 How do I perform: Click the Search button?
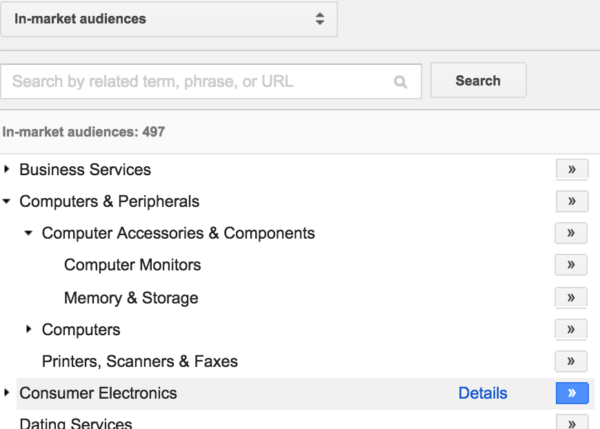coord(478,80)
